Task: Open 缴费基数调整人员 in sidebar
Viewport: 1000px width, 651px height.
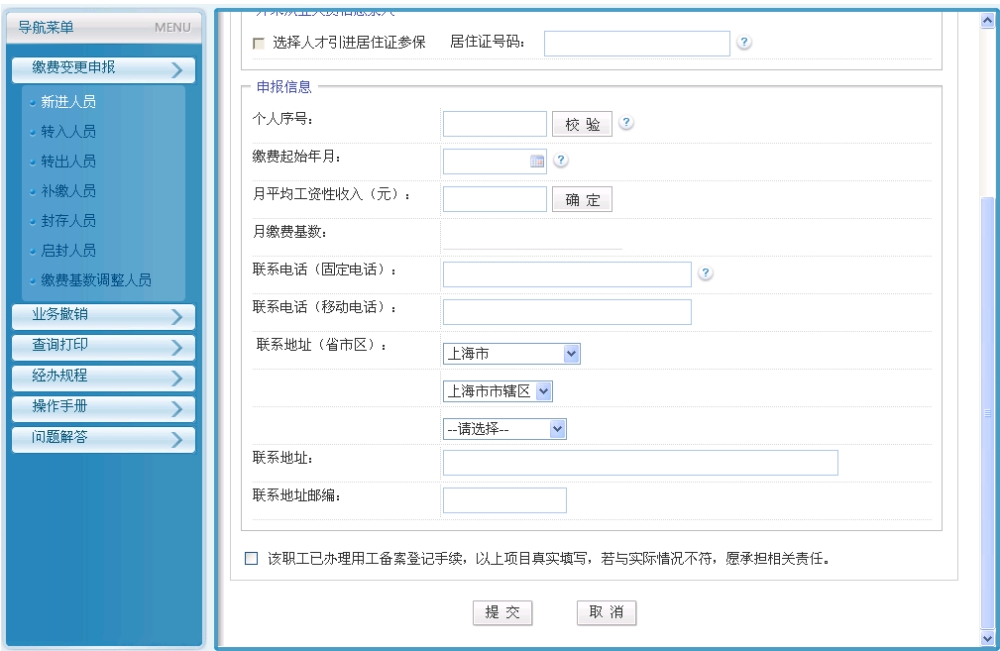Action: pos(96,280)
